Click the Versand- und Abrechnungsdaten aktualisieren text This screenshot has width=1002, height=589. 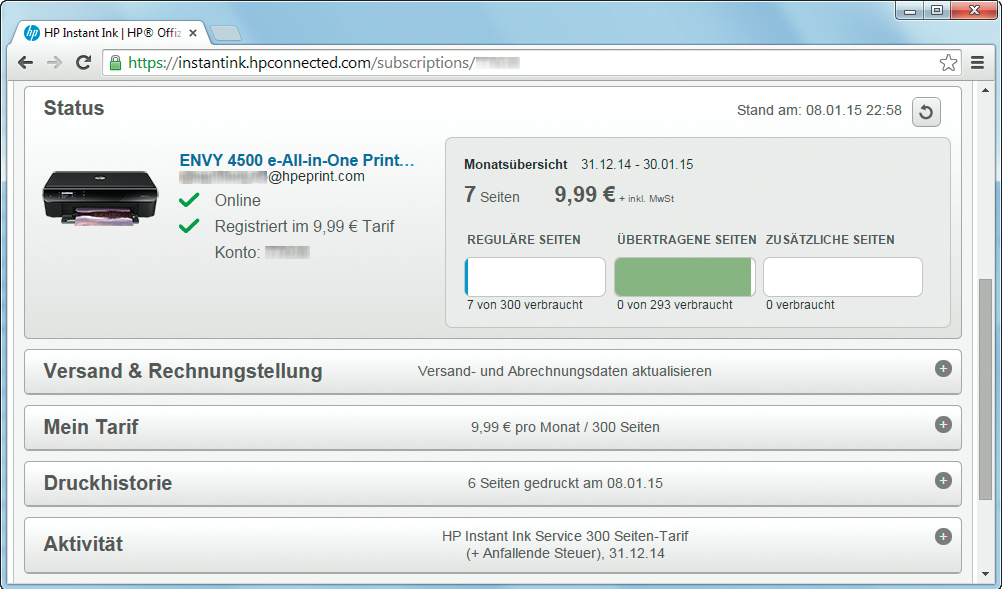pos(564,371)
